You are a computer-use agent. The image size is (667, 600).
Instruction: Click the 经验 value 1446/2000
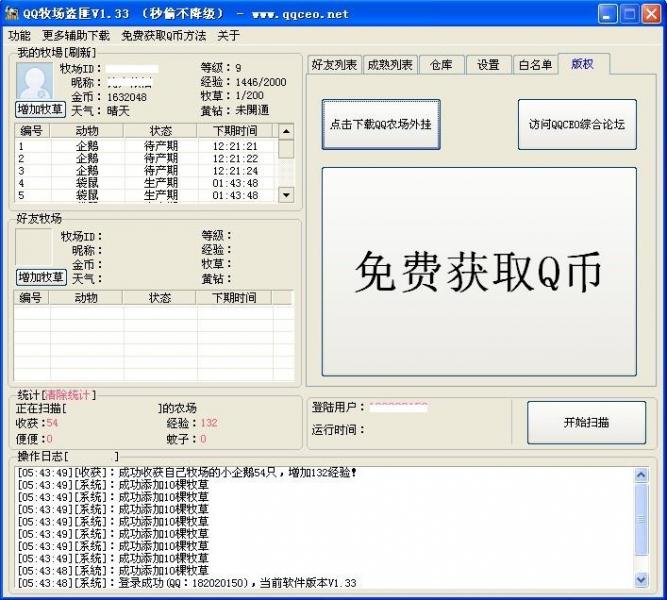261,82
